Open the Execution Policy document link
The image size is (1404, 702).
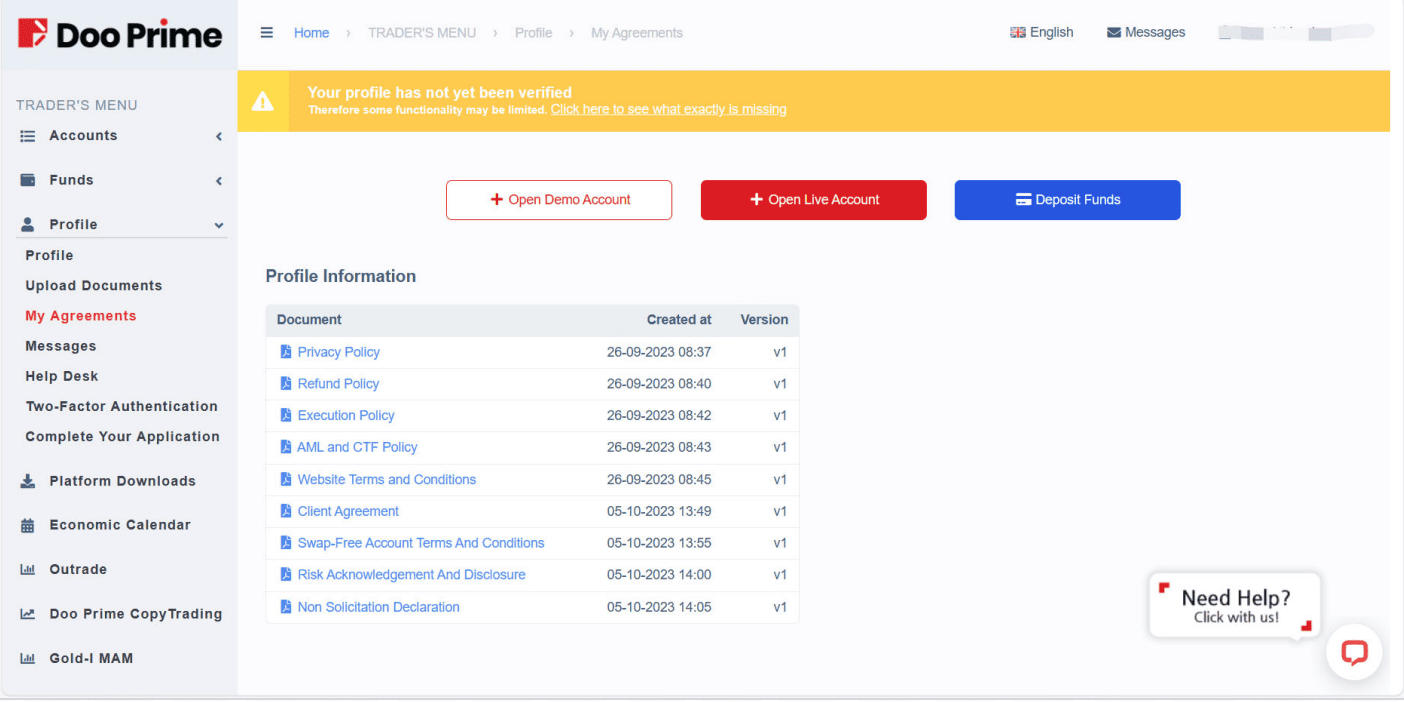tap(346, 415)
